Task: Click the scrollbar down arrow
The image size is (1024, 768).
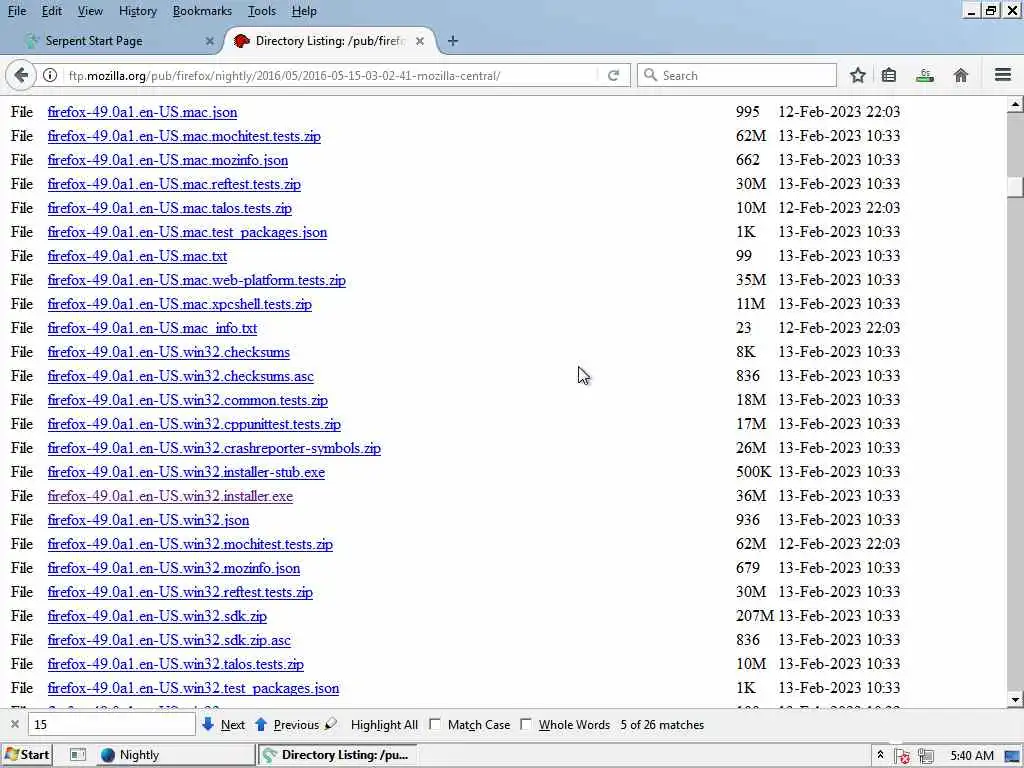Action: (1015, 699)
